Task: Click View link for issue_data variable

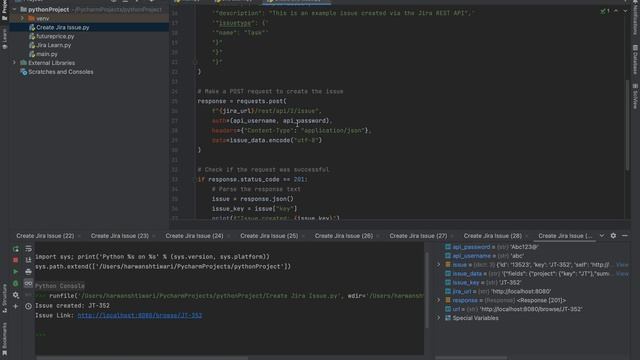Action: tap(622, 273)
